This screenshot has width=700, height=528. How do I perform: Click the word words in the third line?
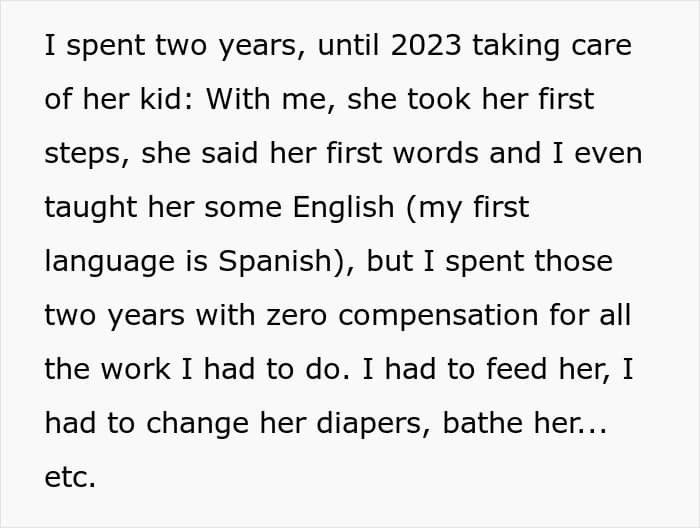pyautogui.click(x=435, y=153)
